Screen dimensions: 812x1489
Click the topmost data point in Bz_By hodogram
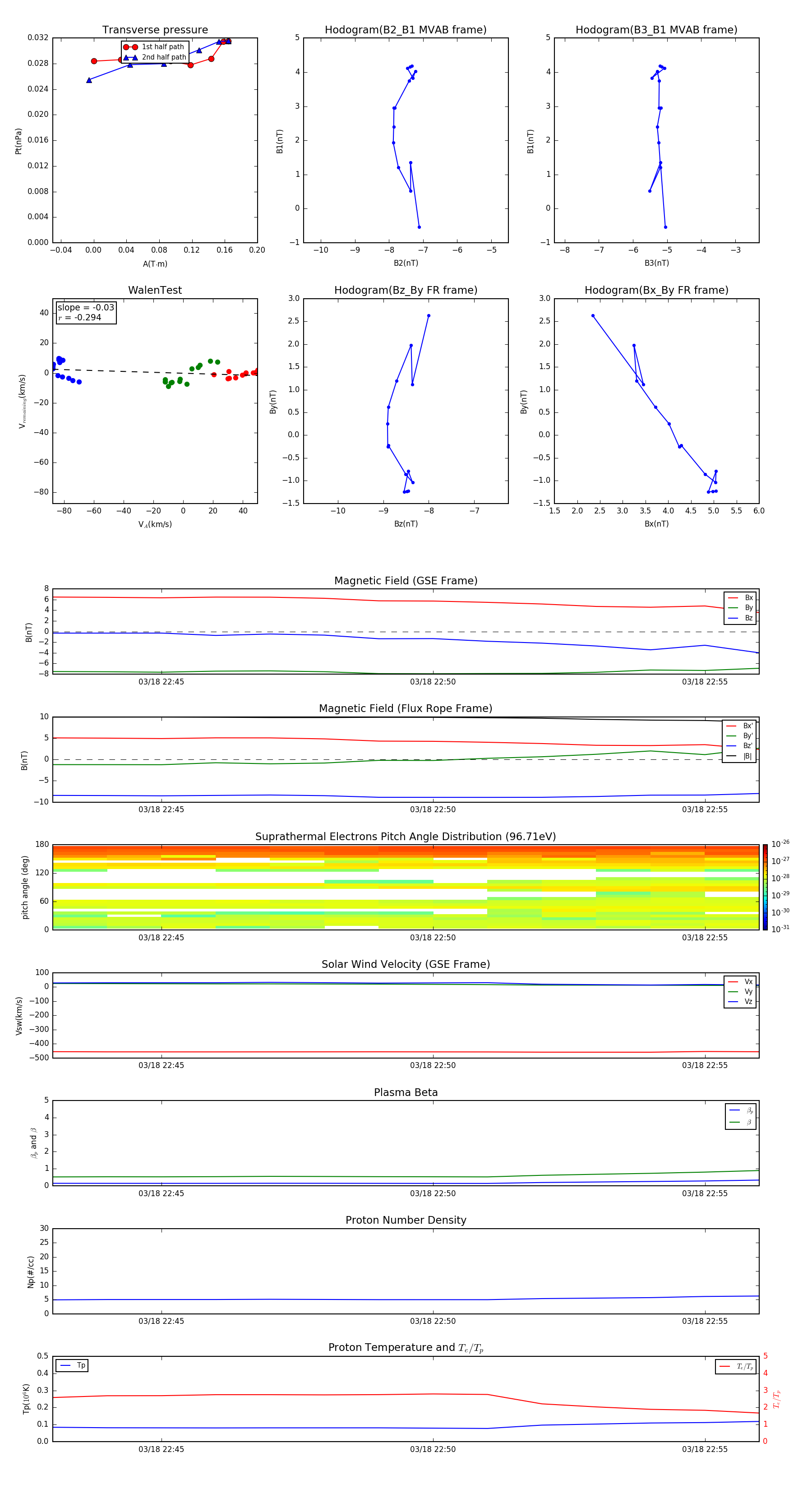pyautogui.click(x=428, y=315)
